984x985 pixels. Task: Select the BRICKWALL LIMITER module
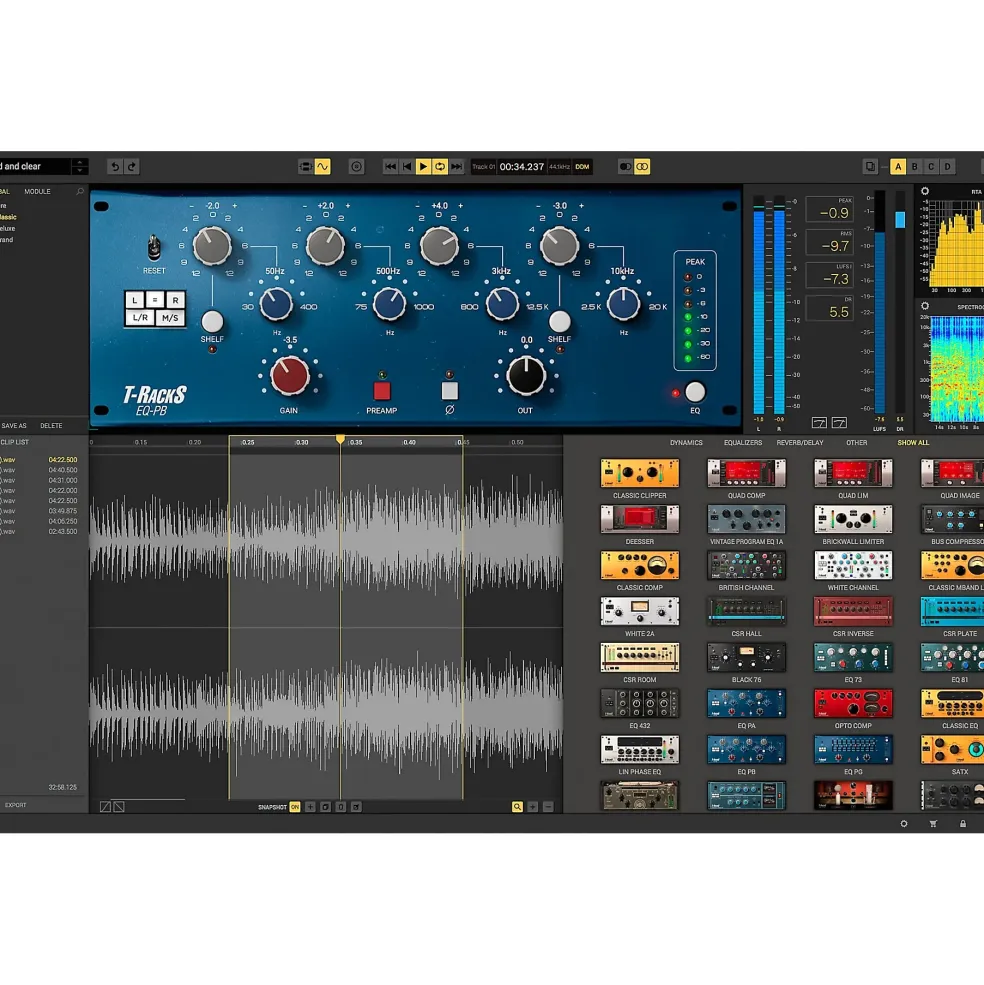853,520
